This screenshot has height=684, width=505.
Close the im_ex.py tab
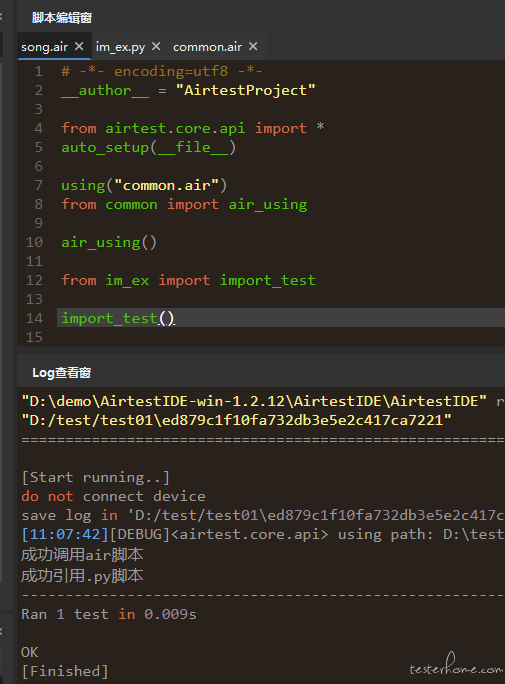coord(156,46)
